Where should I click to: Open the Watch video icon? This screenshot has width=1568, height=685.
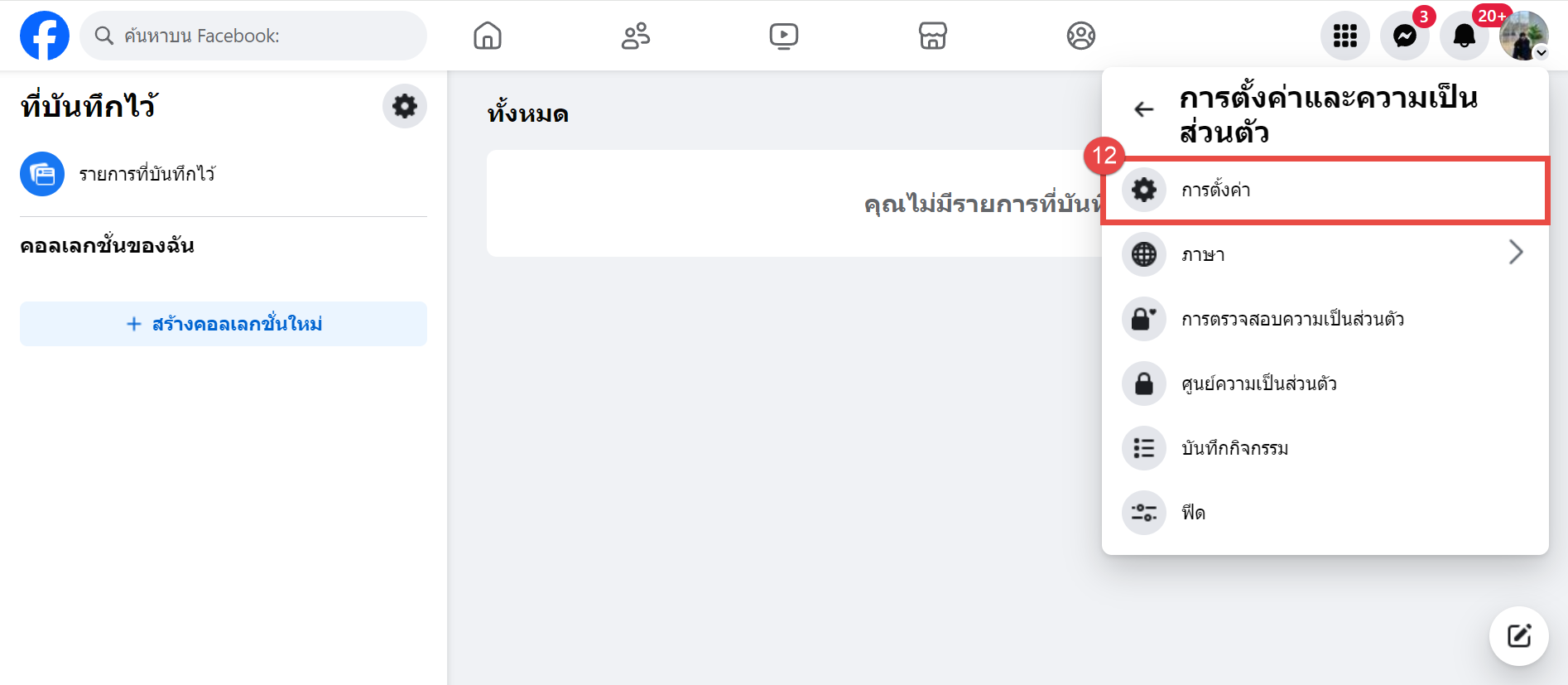click(x=783, y=36)
